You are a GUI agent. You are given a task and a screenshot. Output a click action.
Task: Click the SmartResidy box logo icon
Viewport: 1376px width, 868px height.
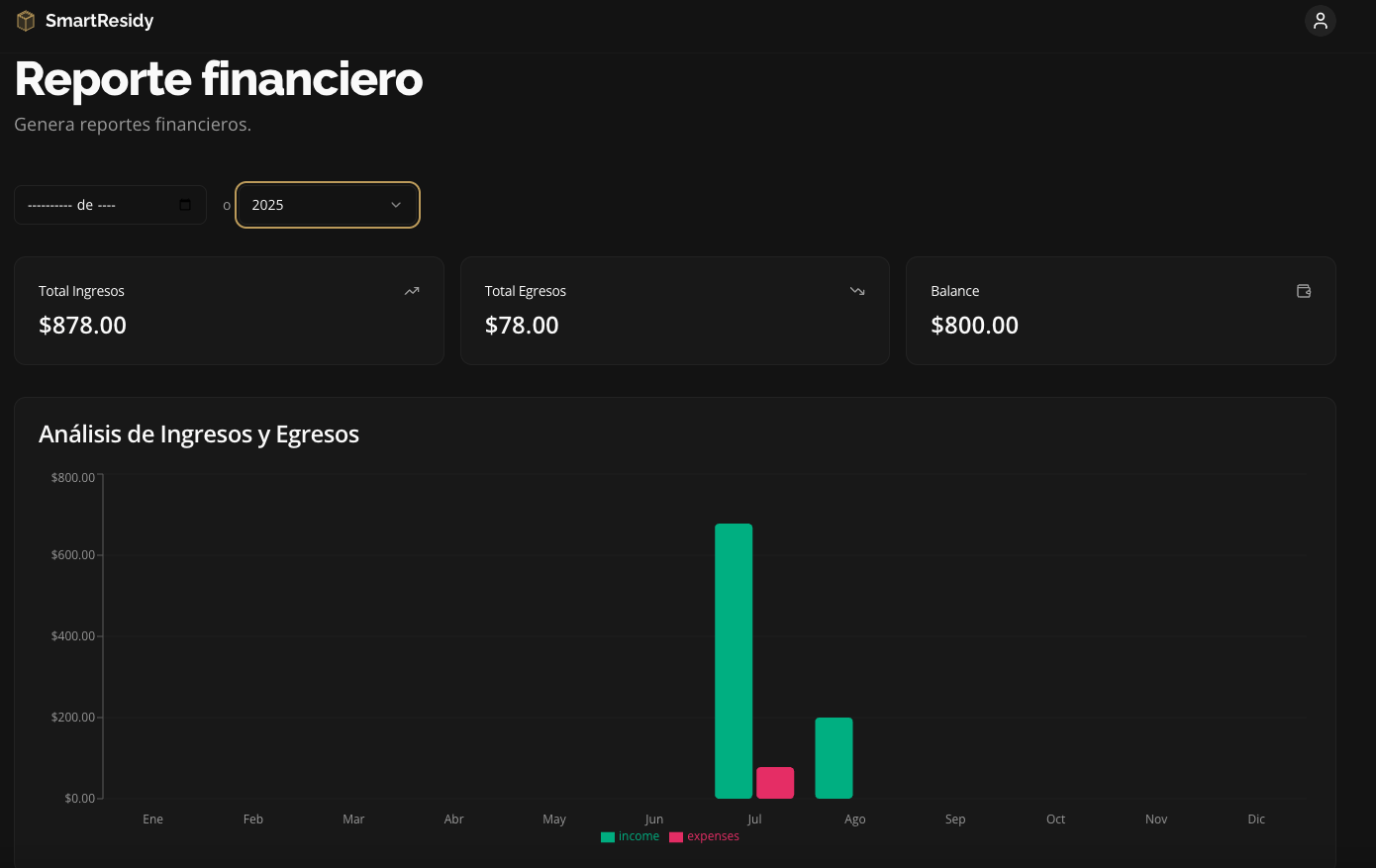coord(26,21)
